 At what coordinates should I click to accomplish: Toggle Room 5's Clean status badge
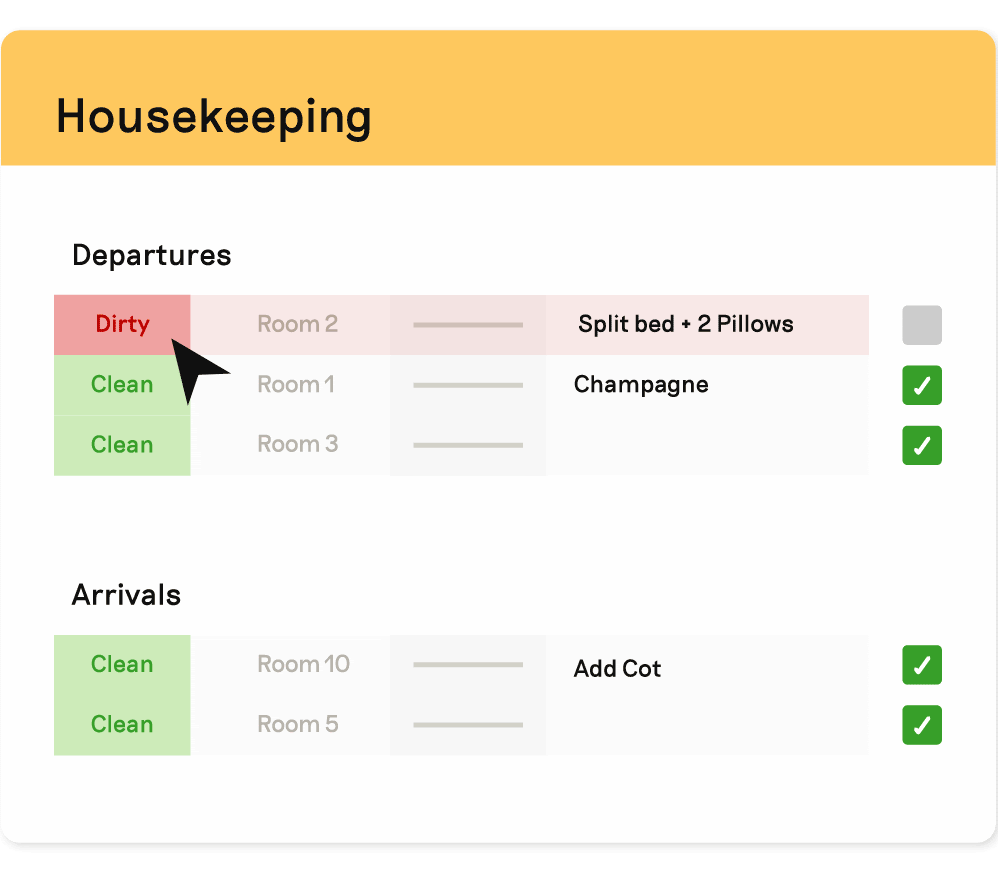[x=121, y=724]
